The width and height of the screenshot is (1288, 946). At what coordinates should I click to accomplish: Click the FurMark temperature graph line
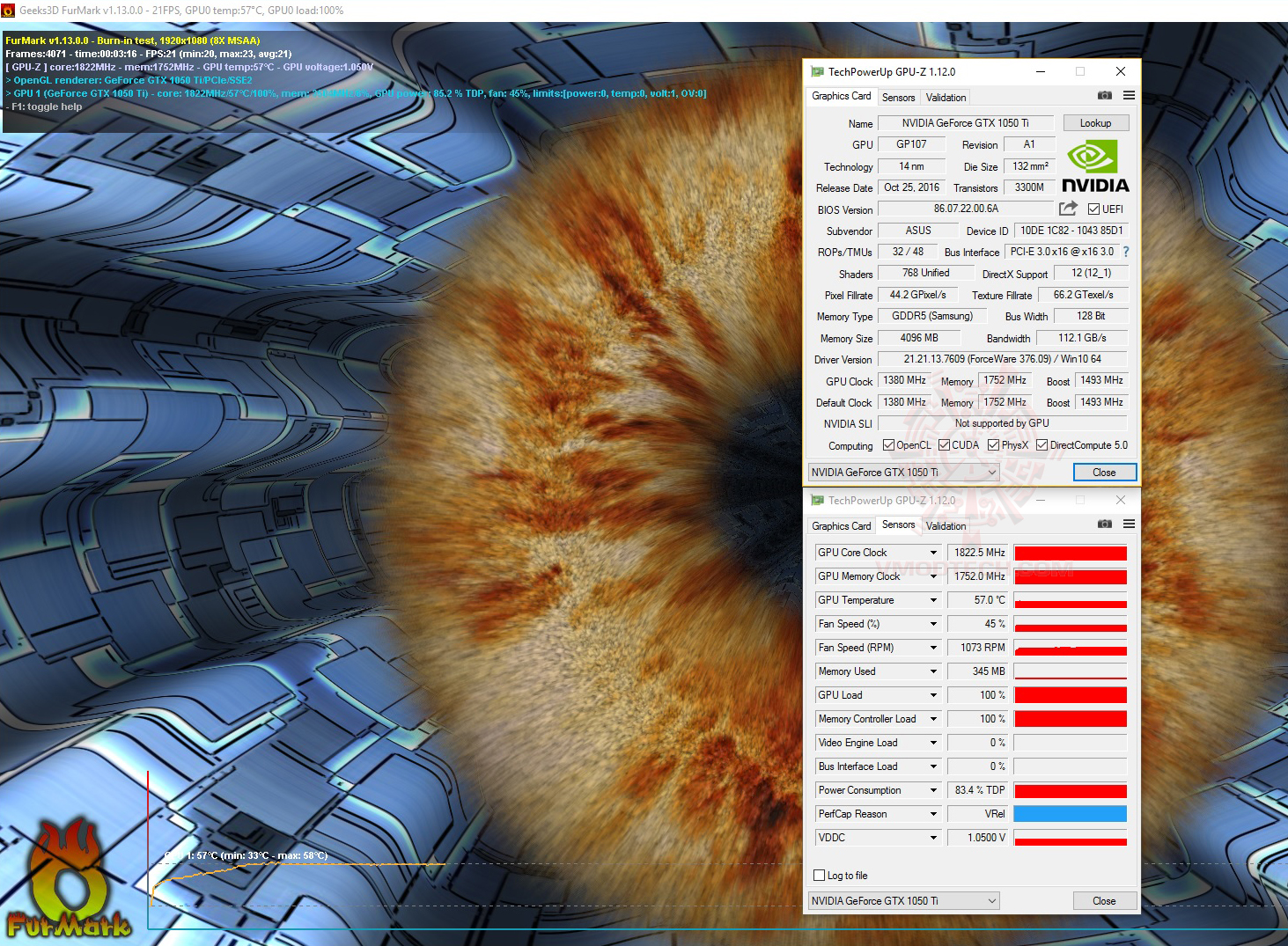[298, 866]
